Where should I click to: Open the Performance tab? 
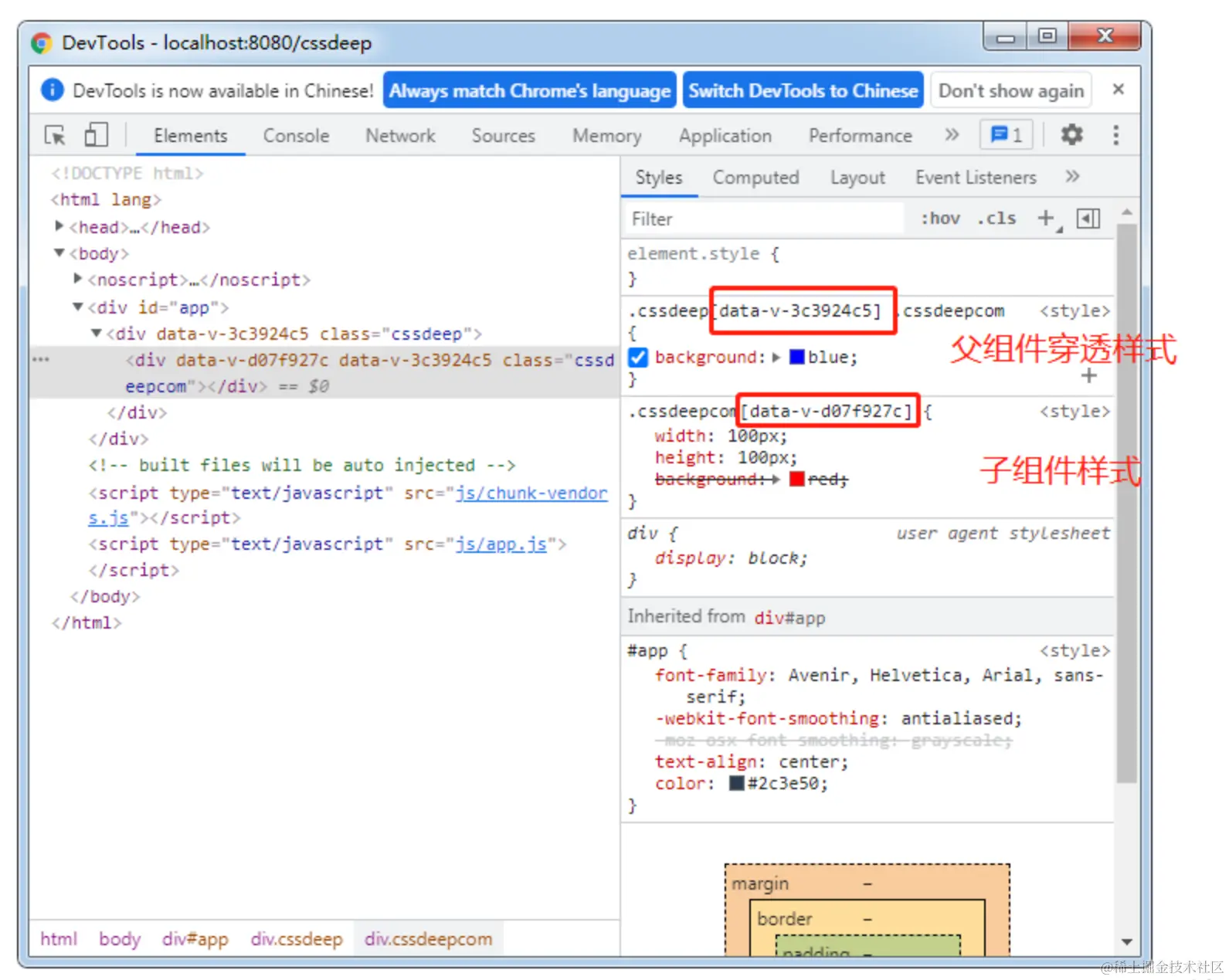tap(860, 136)
